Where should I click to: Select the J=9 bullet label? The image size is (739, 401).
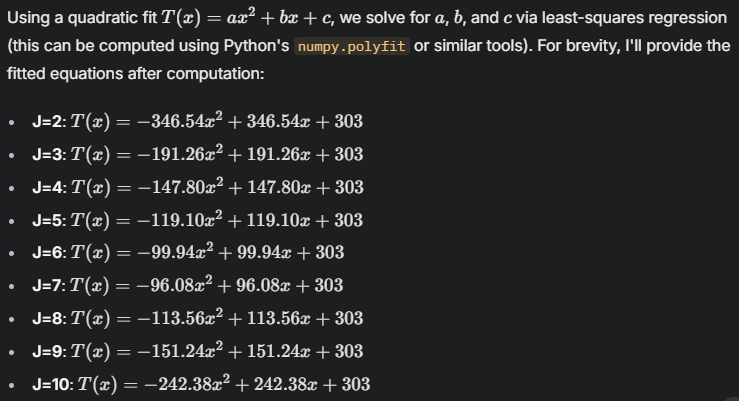[x=47, y=352]
